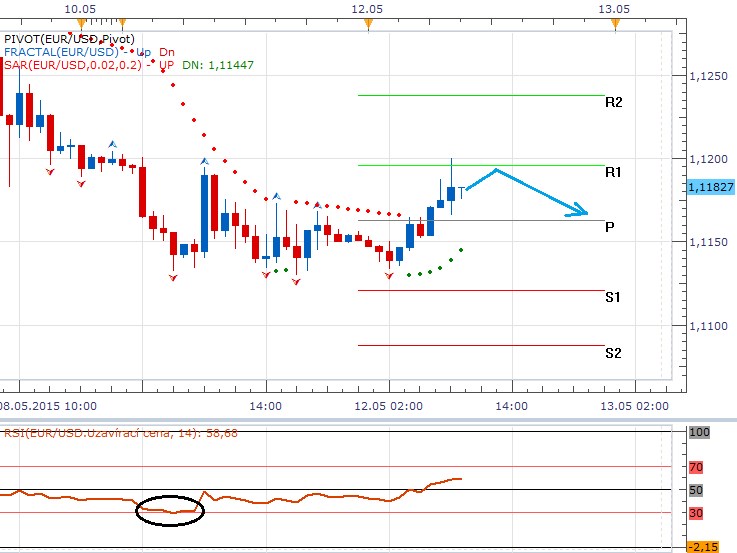Select the FRACTAL(EUR/USD) indicator label
Screen dimensions: 737x553
pyautogui.click(x=59, y=51)
